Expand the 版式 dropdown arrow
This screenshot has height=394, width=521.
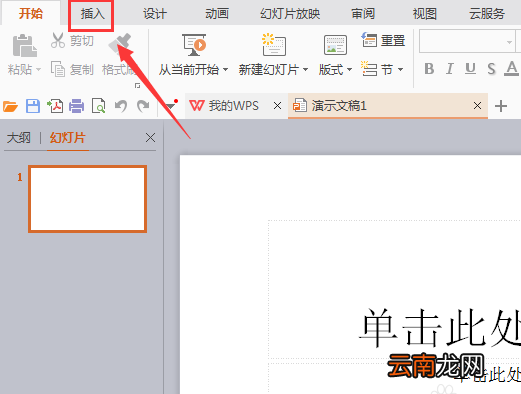[349, 70]
